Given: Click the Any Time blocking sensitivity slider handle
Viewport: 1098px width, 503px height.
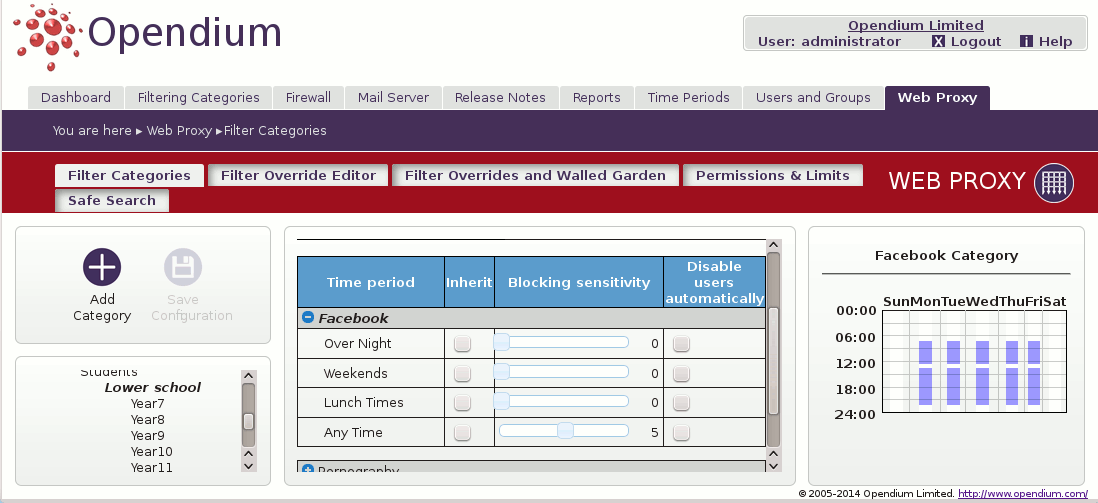Looking at the screenshot, I should pyautogui.click(x=565, y=430).
